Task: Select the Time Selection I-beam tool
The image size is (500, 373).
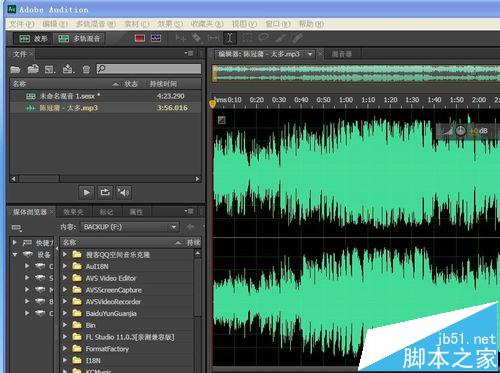Action: pos(230,38)
